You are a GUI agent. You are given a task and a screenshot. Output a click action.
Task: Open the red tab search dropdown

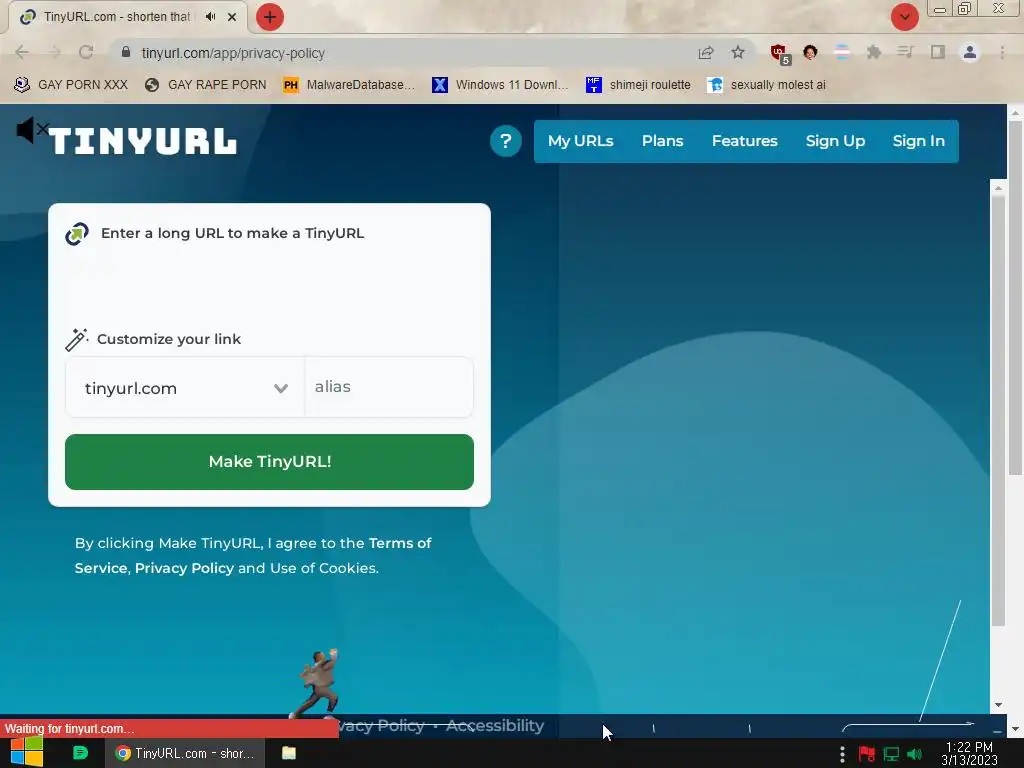pos(905,17)
